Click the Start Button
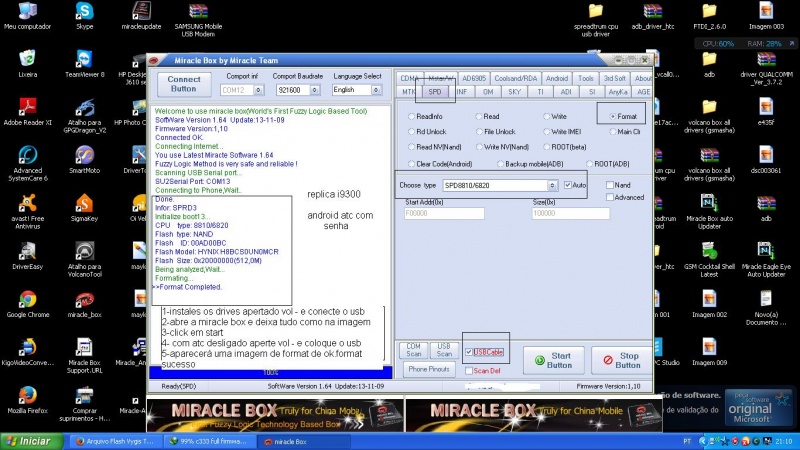Screen dimensions: 800x450 tap(554, 360)
